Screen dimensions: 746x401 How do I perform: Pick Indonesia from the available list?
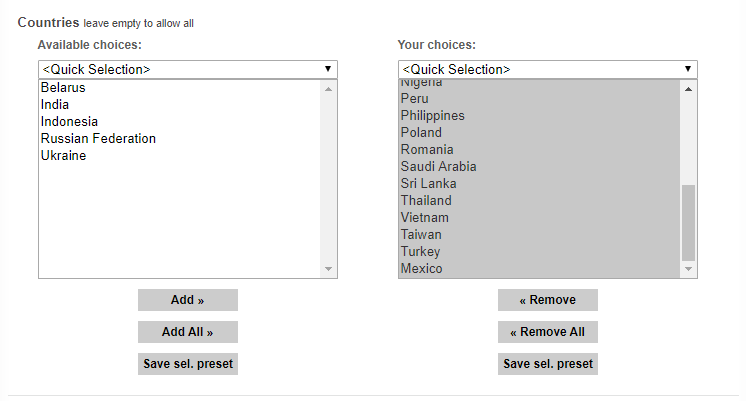(69, 122)
